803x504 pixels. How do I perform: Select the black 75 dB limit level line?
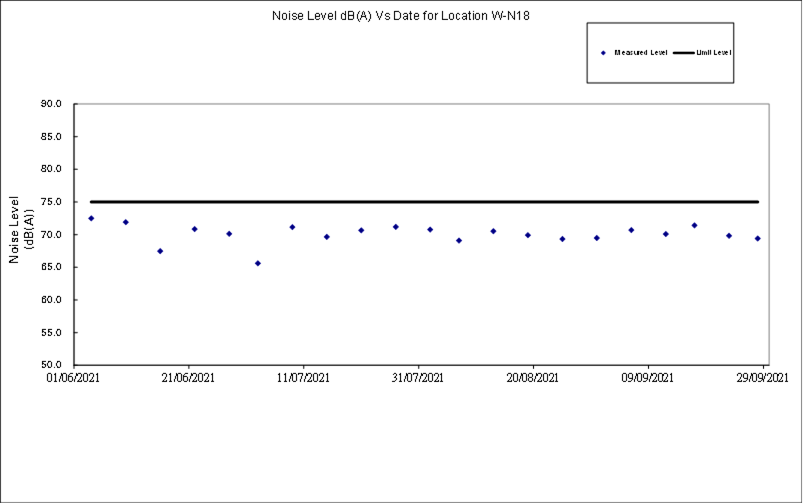coord(420,202)
